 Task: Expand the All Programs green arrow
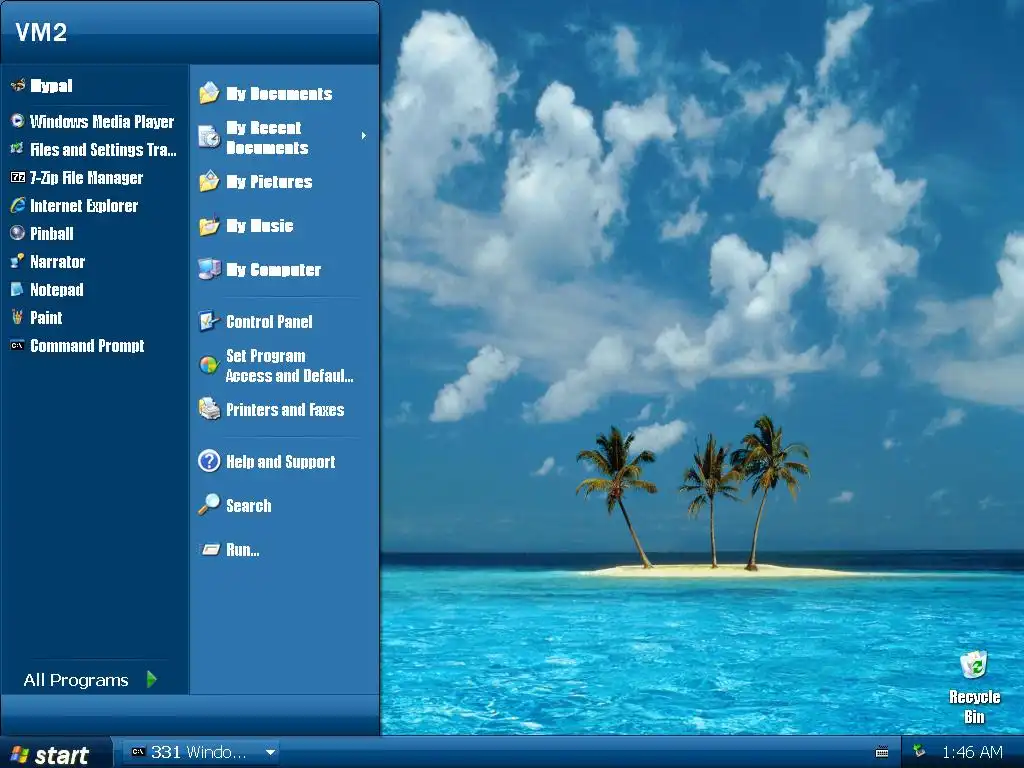pyautogui.click(x=152, y=679)
